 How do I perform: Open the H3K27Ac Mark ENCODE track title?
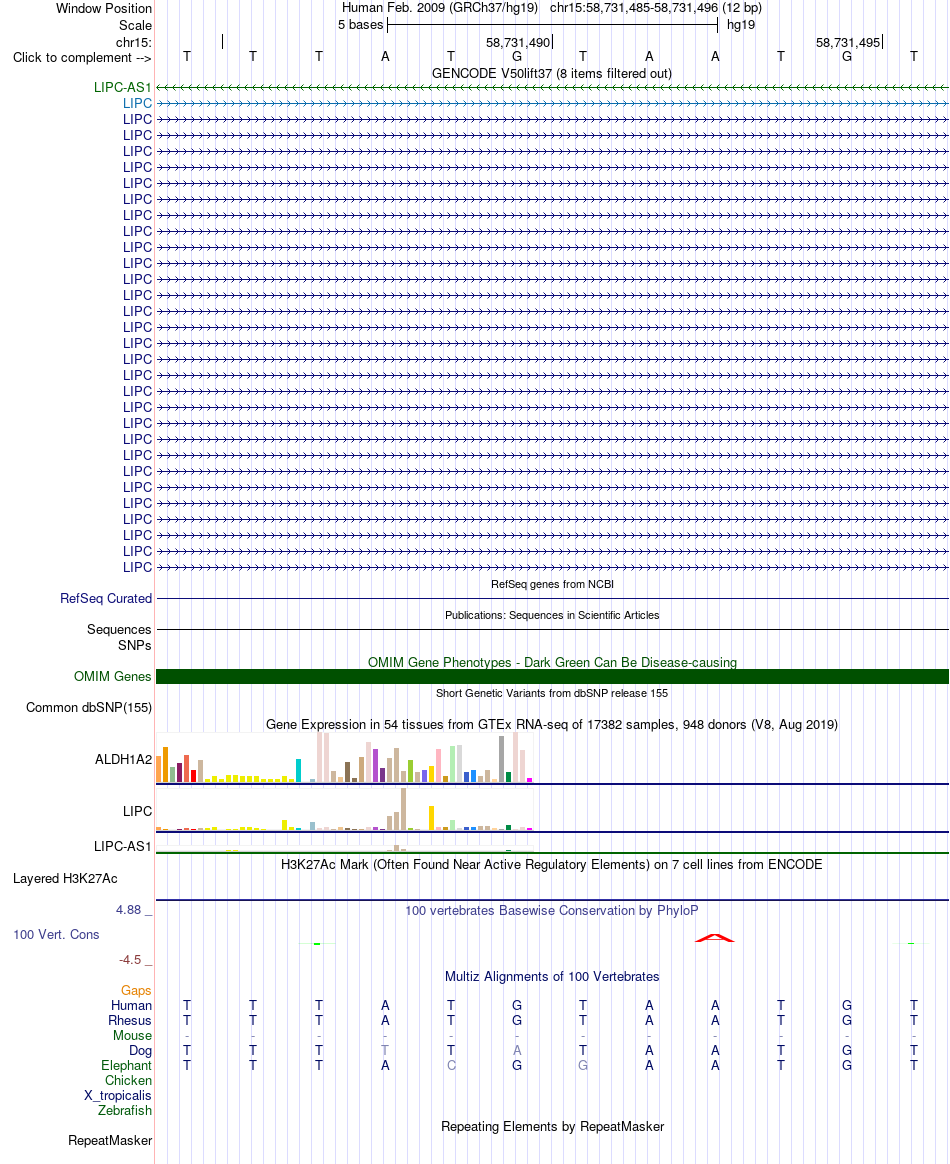[x=551, y=865]
